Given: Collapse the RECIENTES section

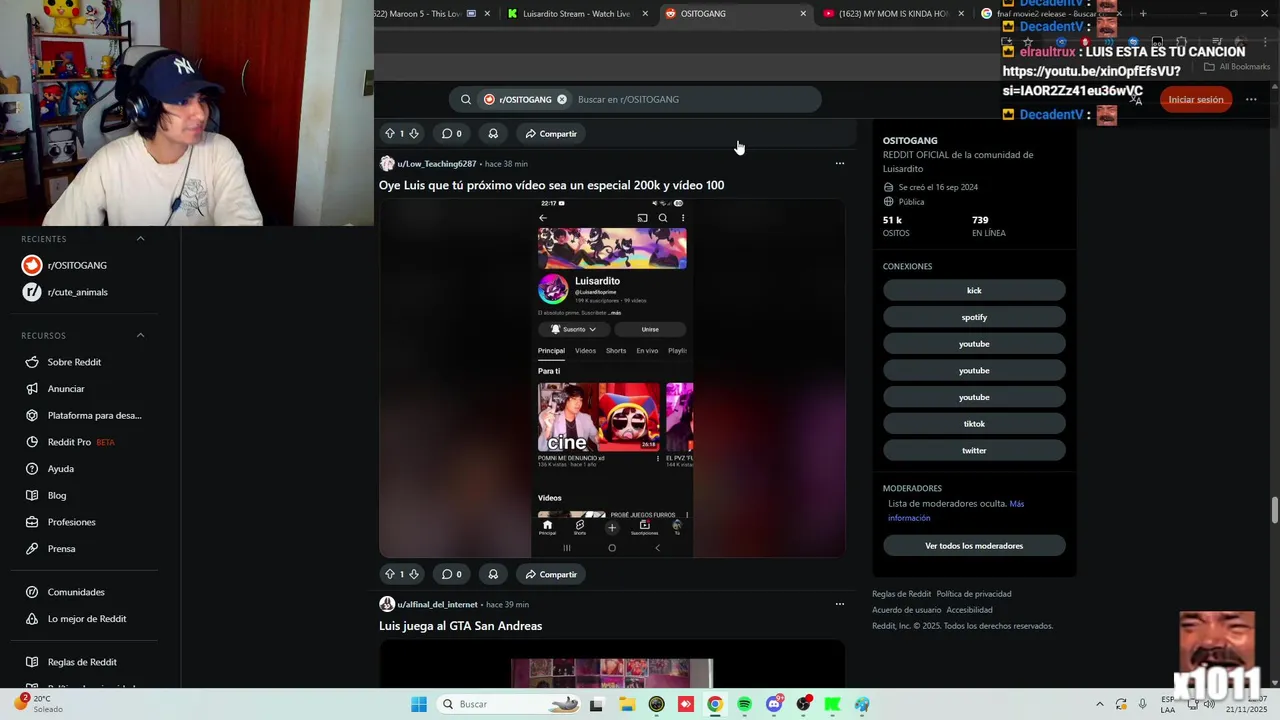Looking at the screenshot, I should point(140,239).
